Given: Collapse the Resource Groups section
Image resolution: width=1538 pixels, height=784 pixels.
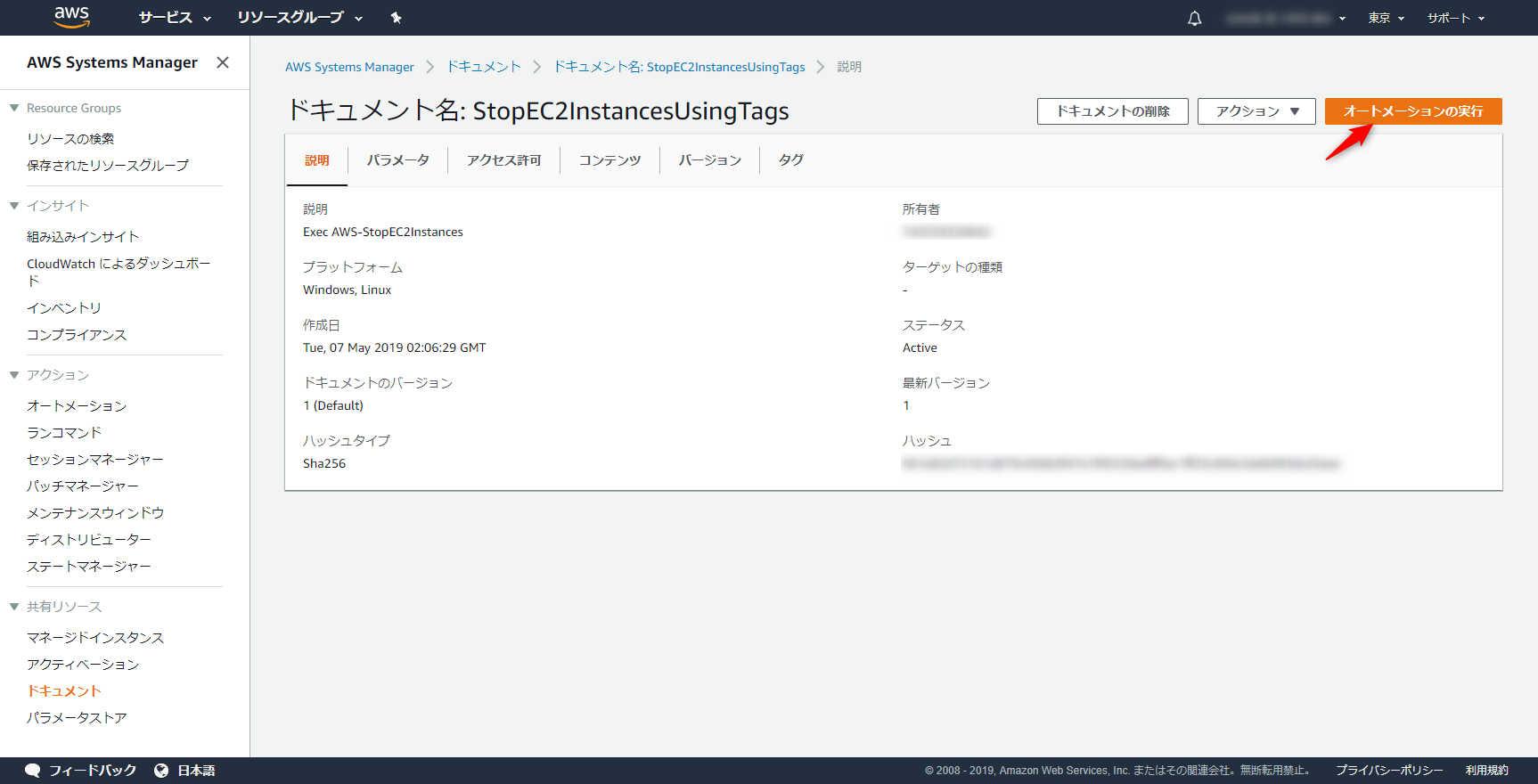Looking at the screenshot, I should pos(14,108).
